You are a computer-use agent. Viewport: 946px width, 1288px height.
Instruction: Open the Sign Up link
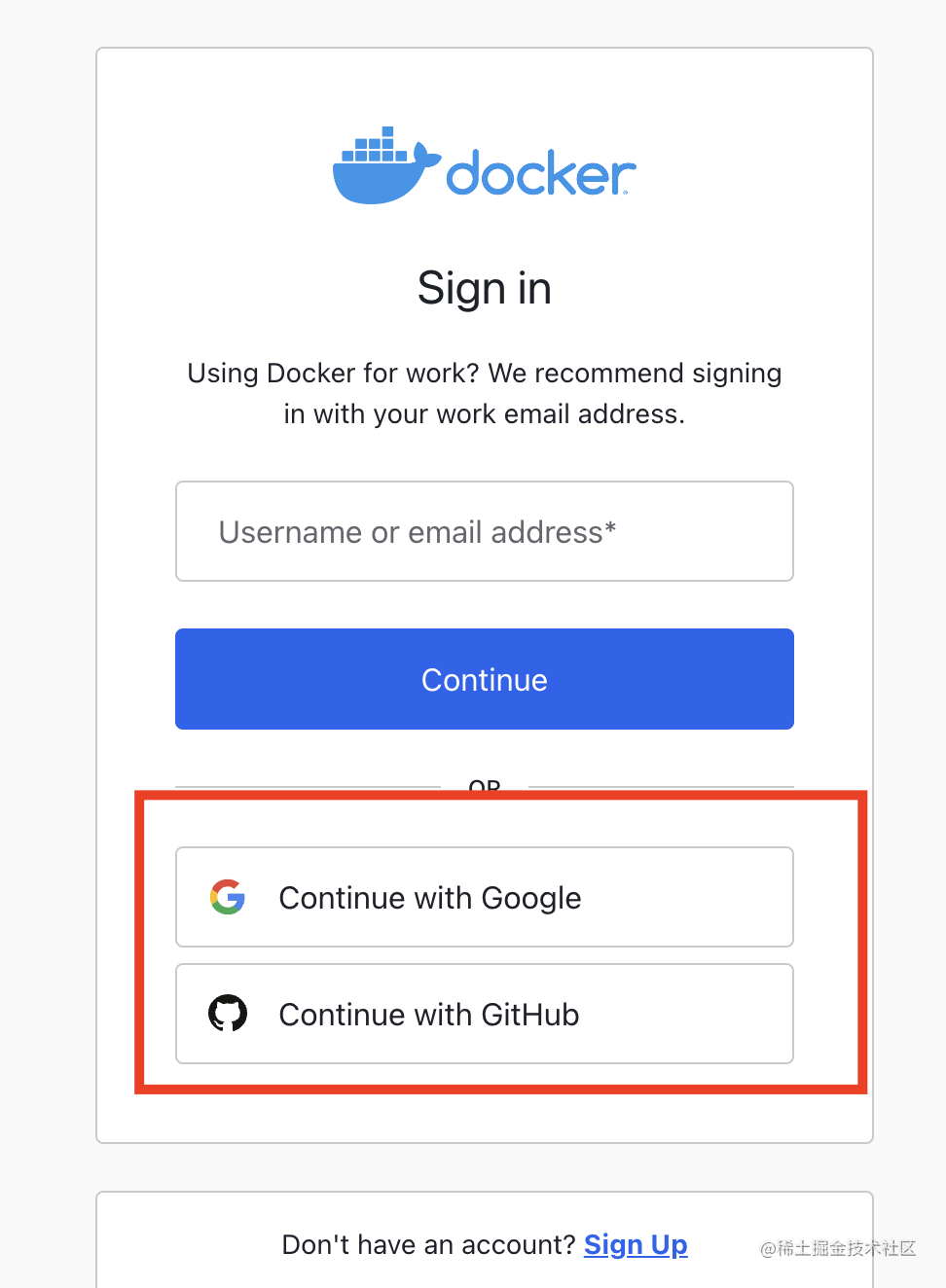636,1245
